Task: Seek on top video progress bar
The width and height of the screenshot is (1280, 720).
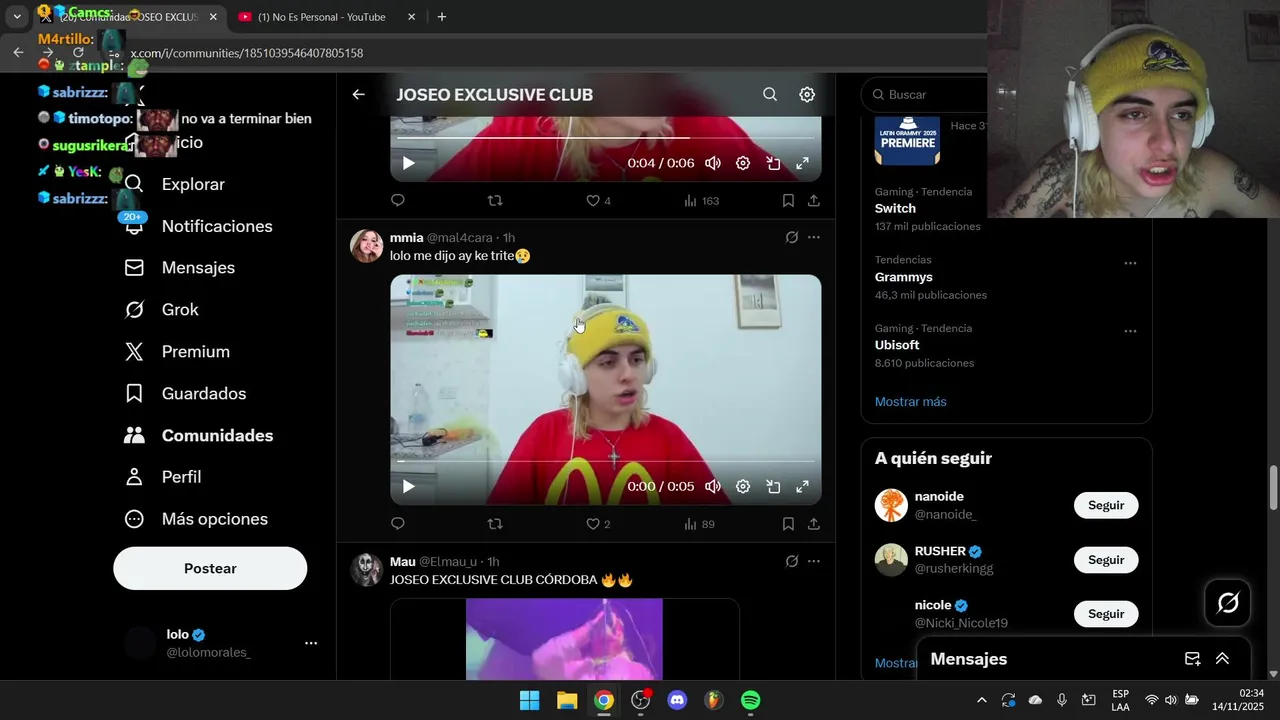Action: 606,138
